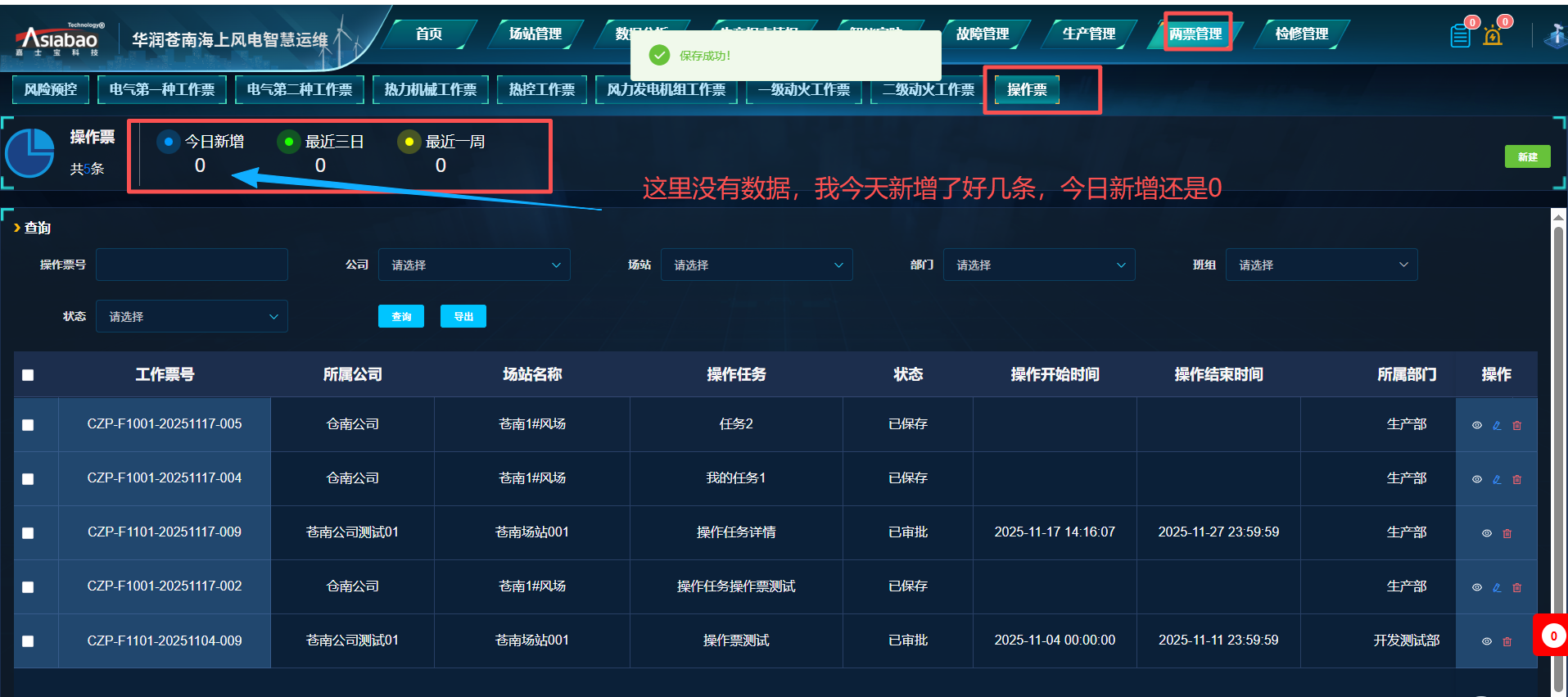The width and height of the screenshot is (1568, 697).
Task: Delete ticket CZP-F1001-20251117-004 using trash icon
Action: click(x=1516, y=479)
